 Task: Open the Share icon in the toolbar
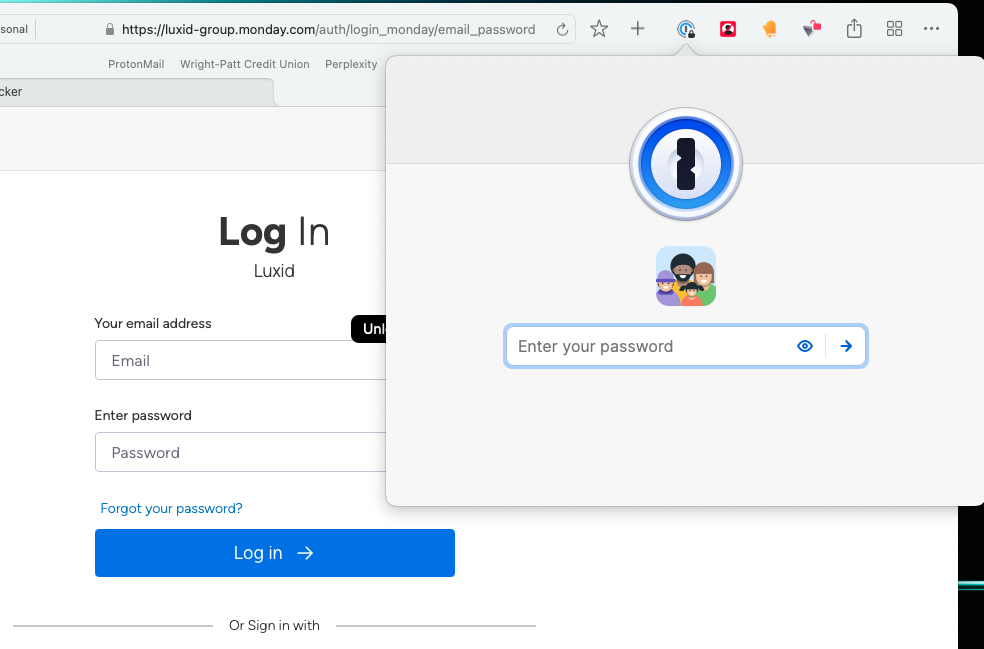[854, 29]
